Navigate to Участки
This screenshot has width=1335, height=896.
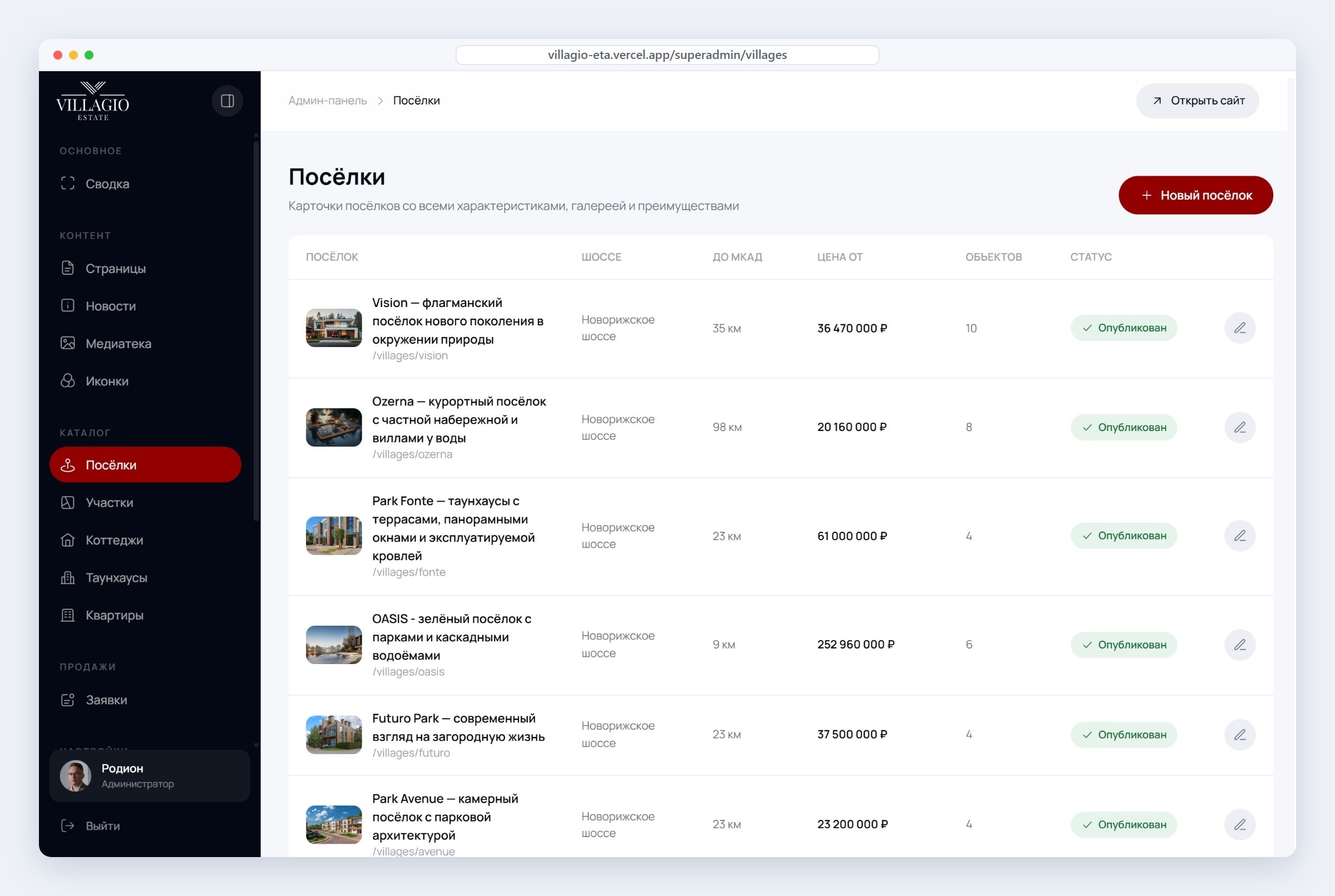pyautogui.click(x=145, y=503)
